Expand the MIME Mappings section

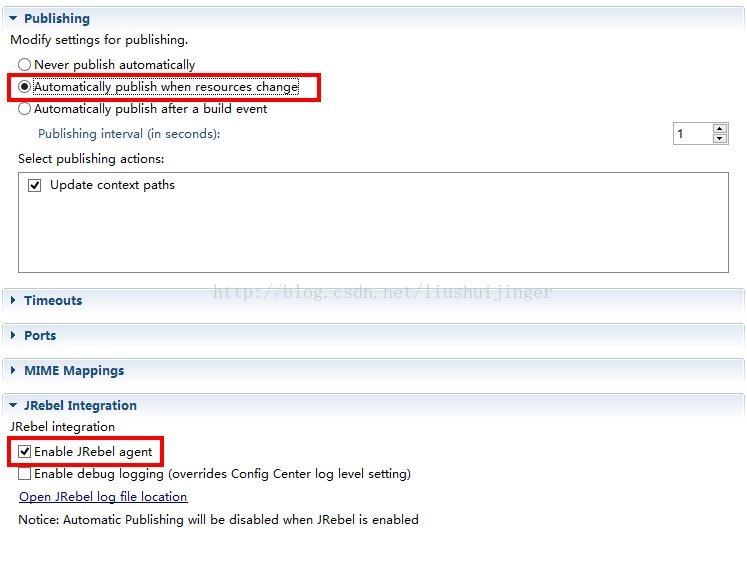point(13,370)
